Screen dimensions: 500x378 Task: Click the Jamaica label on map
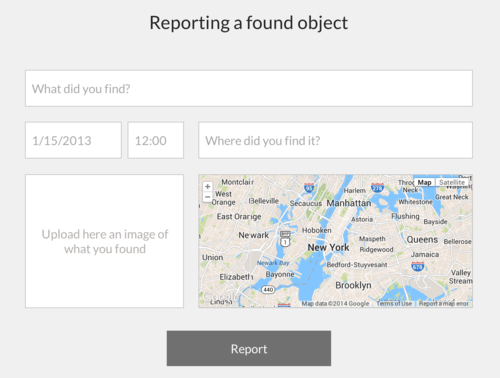(425, 254)
